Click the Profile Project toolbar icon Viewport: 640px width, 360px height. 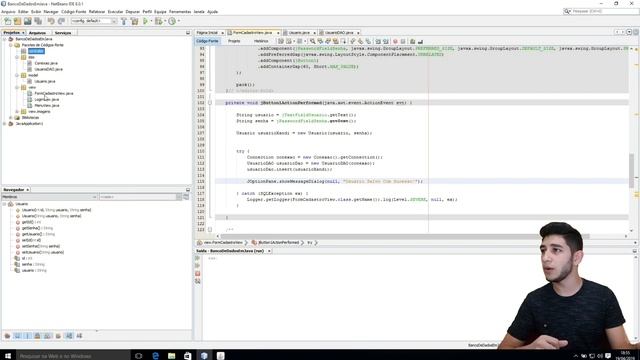click(x=172, y=21)
